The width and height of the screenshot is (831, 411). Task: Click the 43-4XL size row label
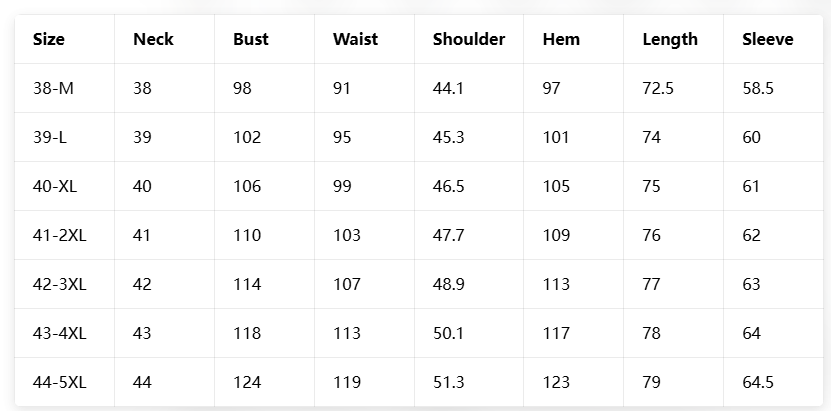coord(60,333)
